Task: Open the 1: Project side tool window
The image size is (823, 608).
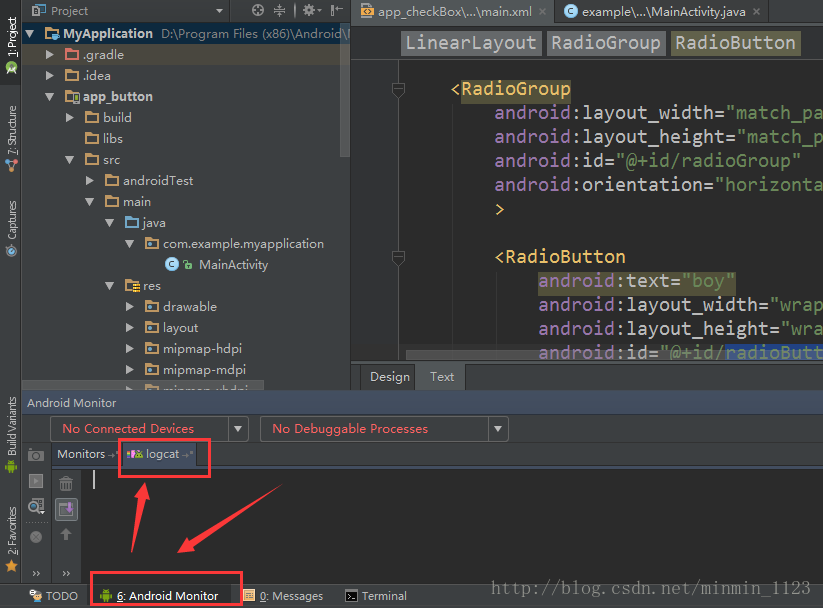Action: pos(11,45)
